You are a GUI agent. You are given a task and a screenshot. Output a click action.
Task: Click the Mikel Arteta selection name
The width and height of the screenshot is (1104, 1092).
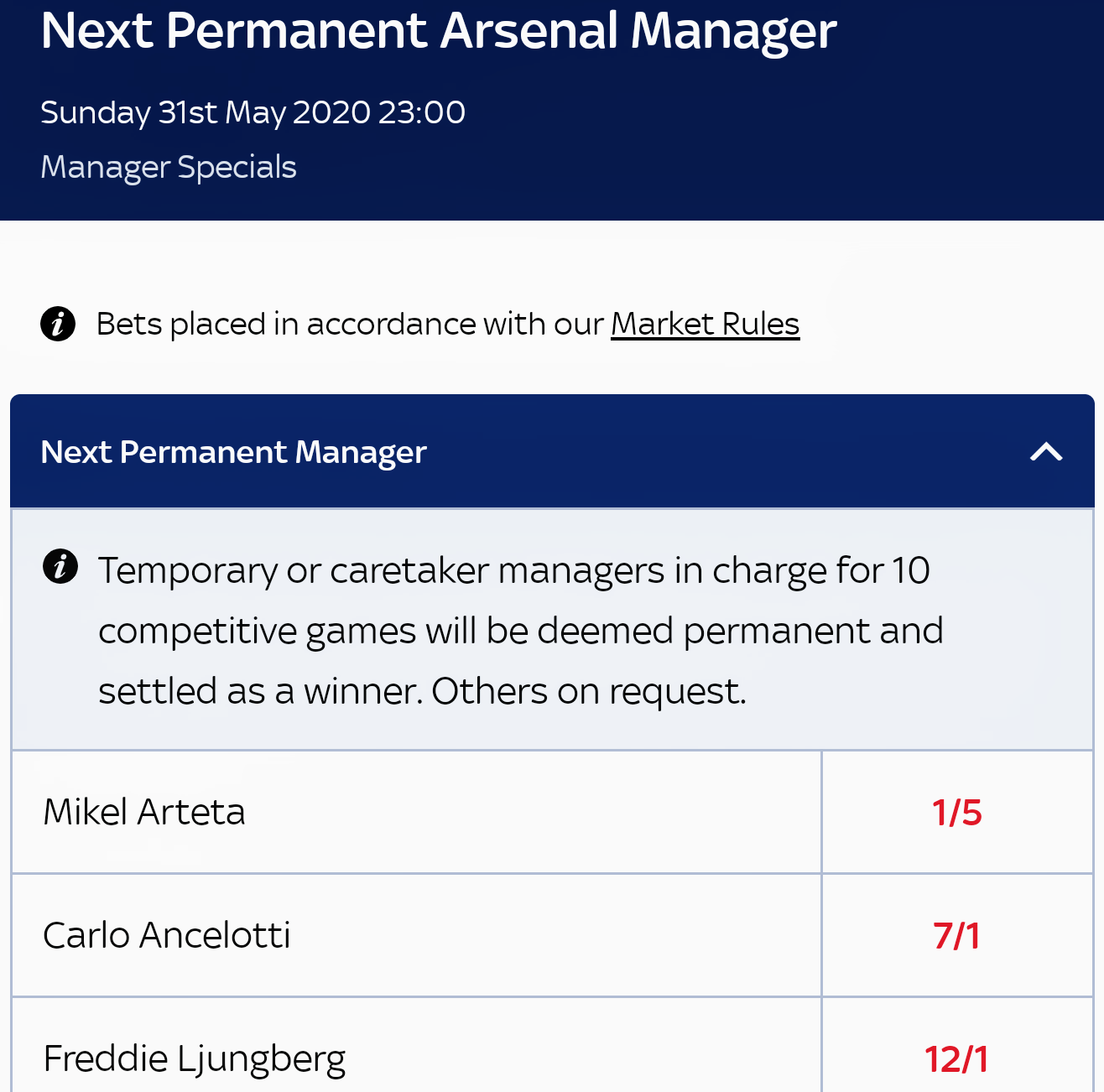click(144, 812)
